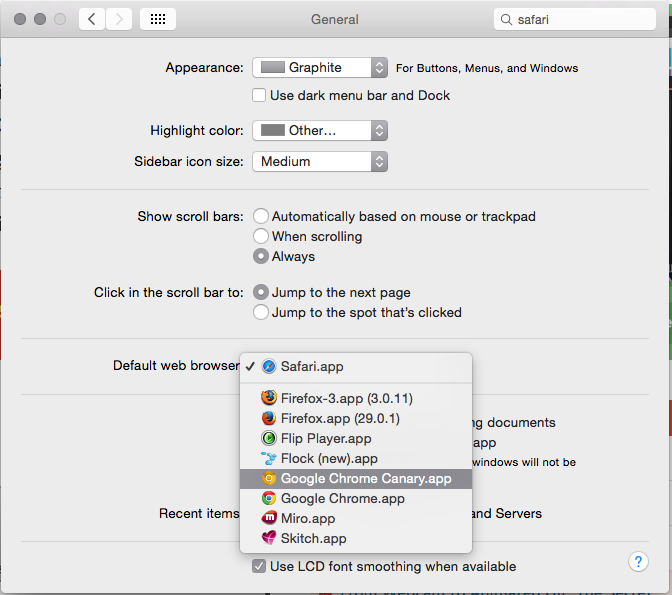Select 'When scrolling' scroll bar option
672x595 pixels.
[261, 237]
